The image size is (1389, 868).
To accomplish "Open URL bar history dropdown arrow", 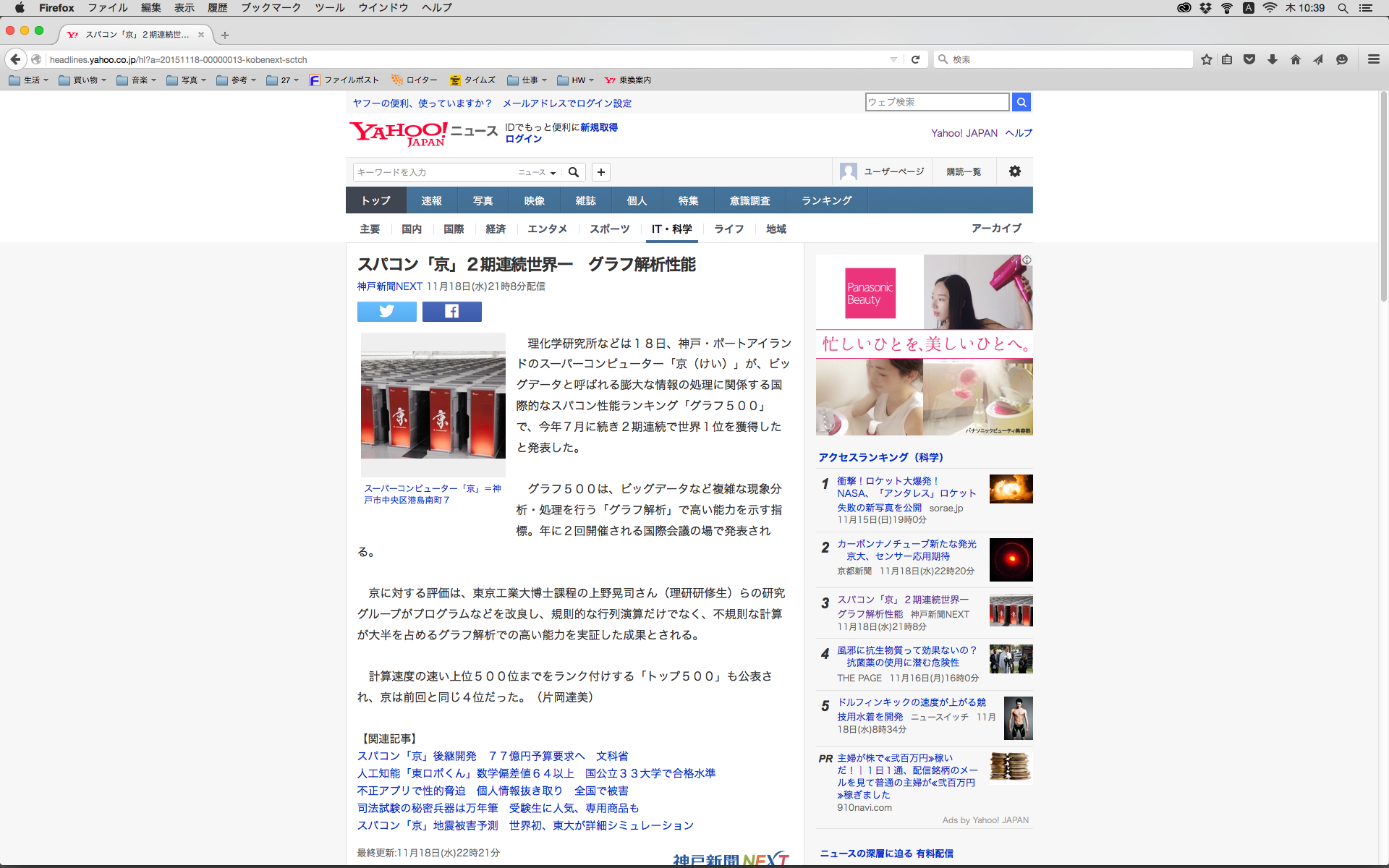I will click(x=893, y=59).
